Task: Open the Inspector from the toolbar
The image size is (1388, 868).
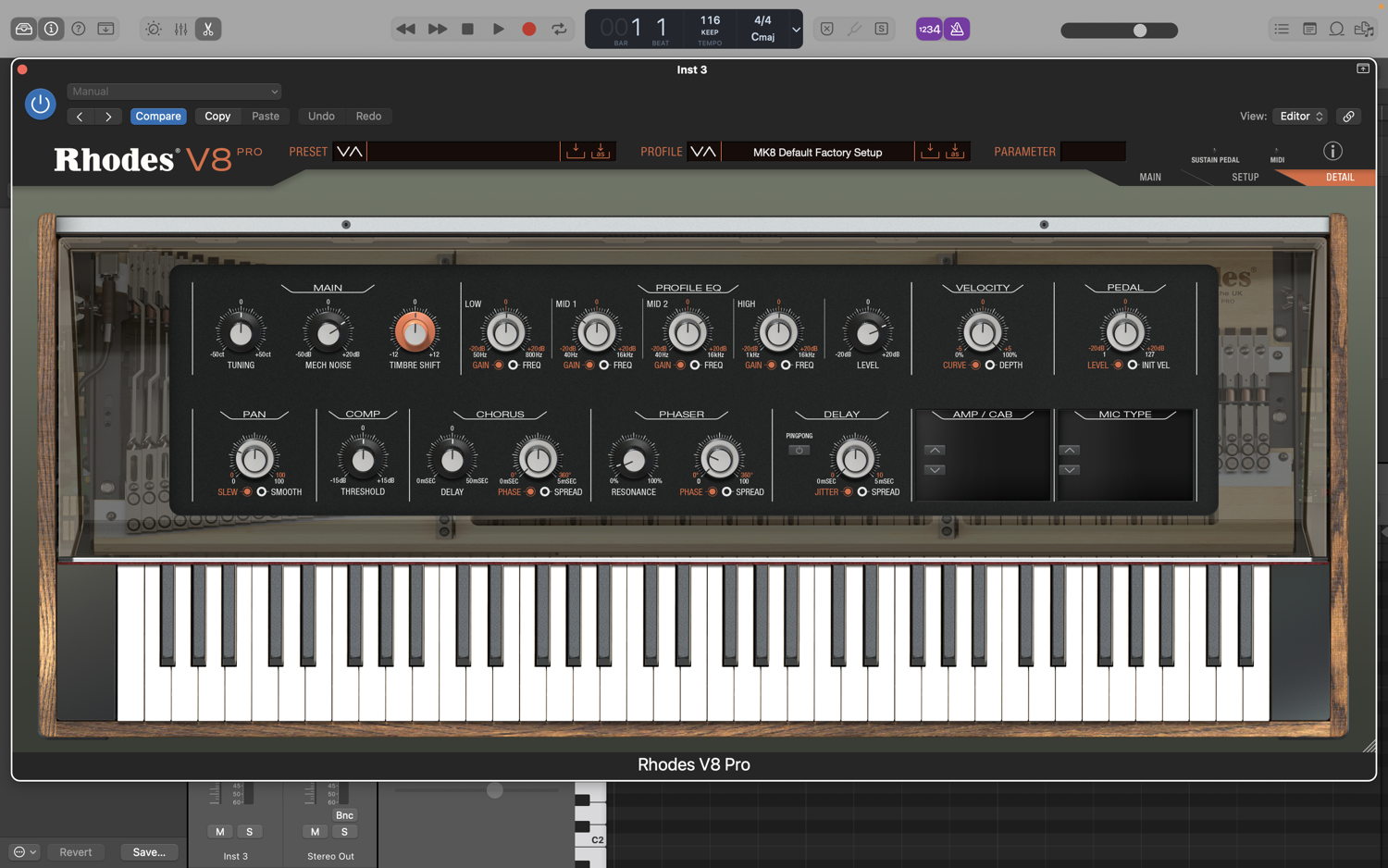Action: (x=52, y=29)
